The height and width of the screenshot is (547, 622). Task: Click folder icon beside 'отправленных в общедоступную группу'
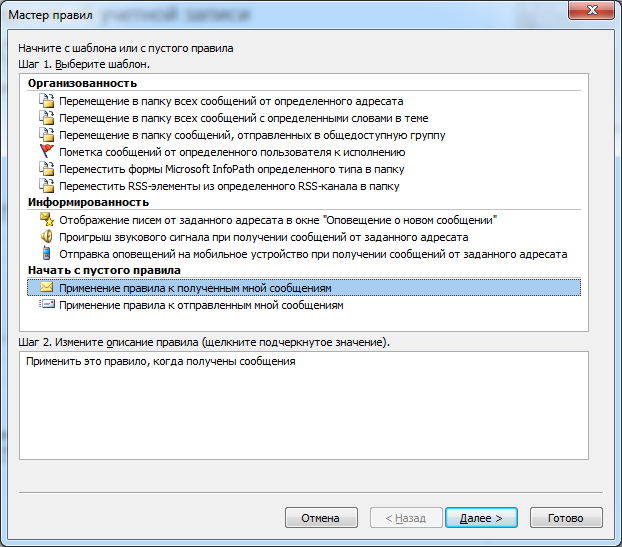46,135
